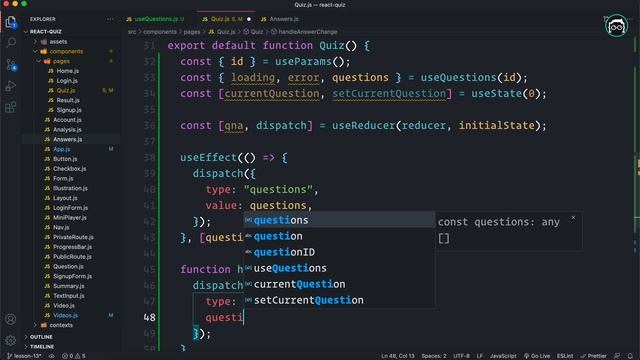
Task: Choose 'questionID' from autocomplete list
Action: (x=339, y=252)
